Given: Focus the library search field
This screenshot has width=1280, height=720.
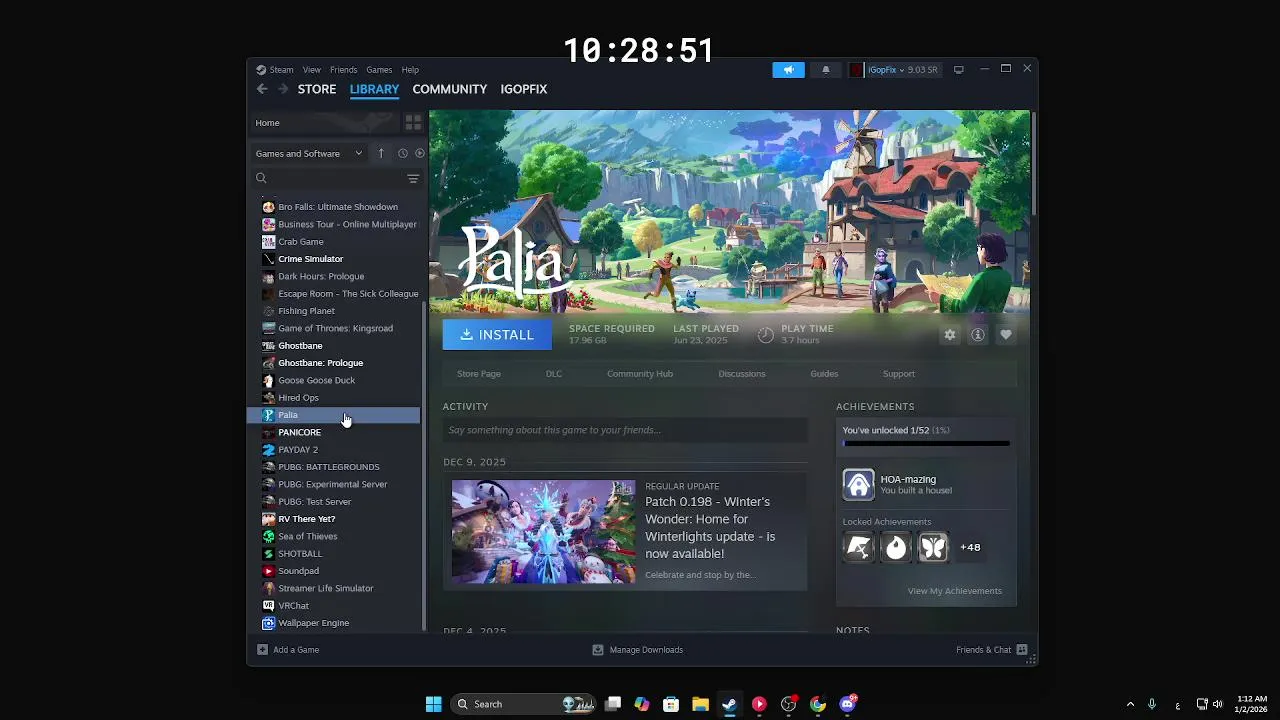Looking at the screenshot, I should tap(330, 178).
